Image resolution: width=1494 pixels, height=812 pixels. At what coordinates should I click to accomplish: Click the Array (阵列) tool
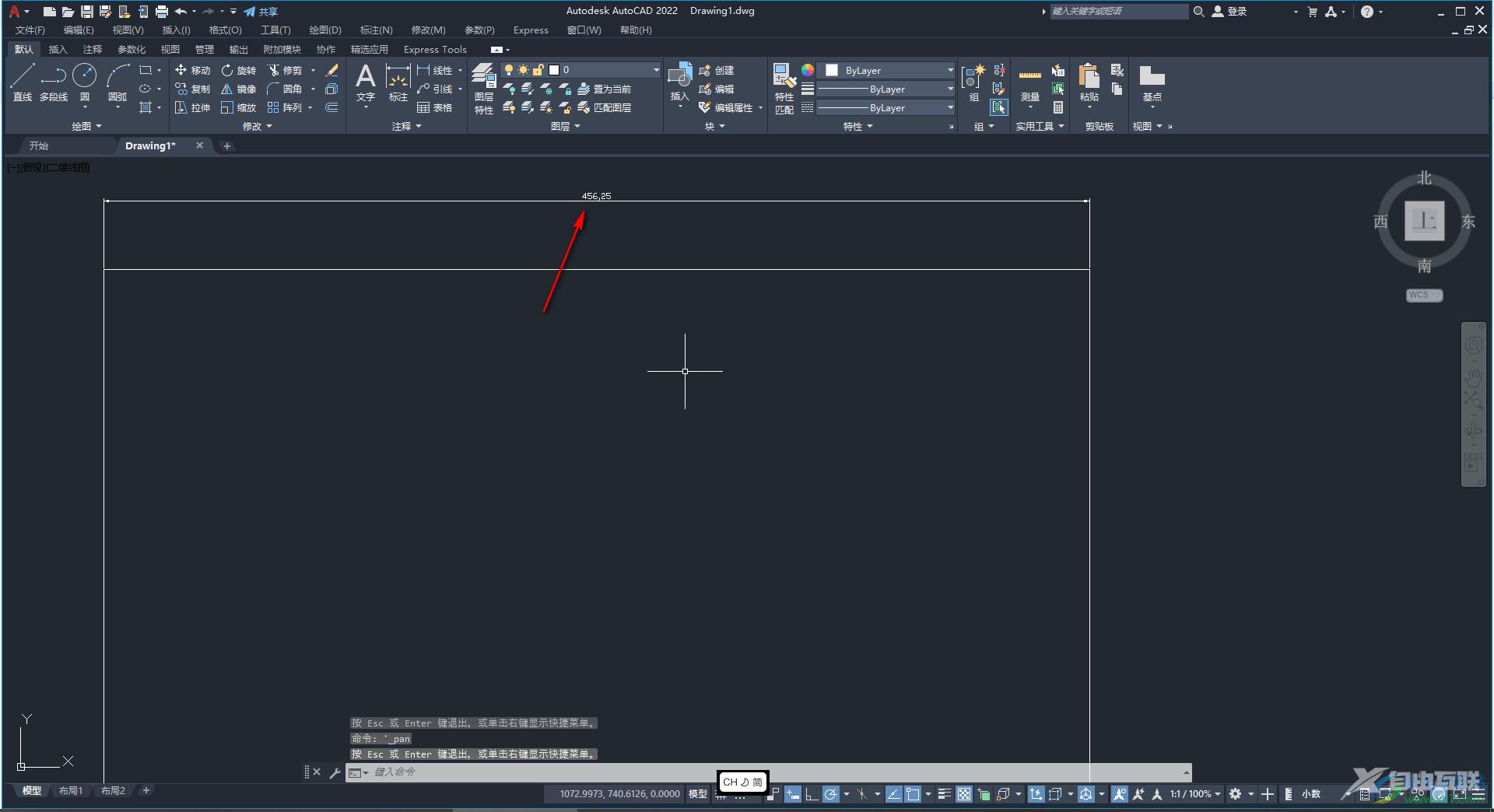284,107
